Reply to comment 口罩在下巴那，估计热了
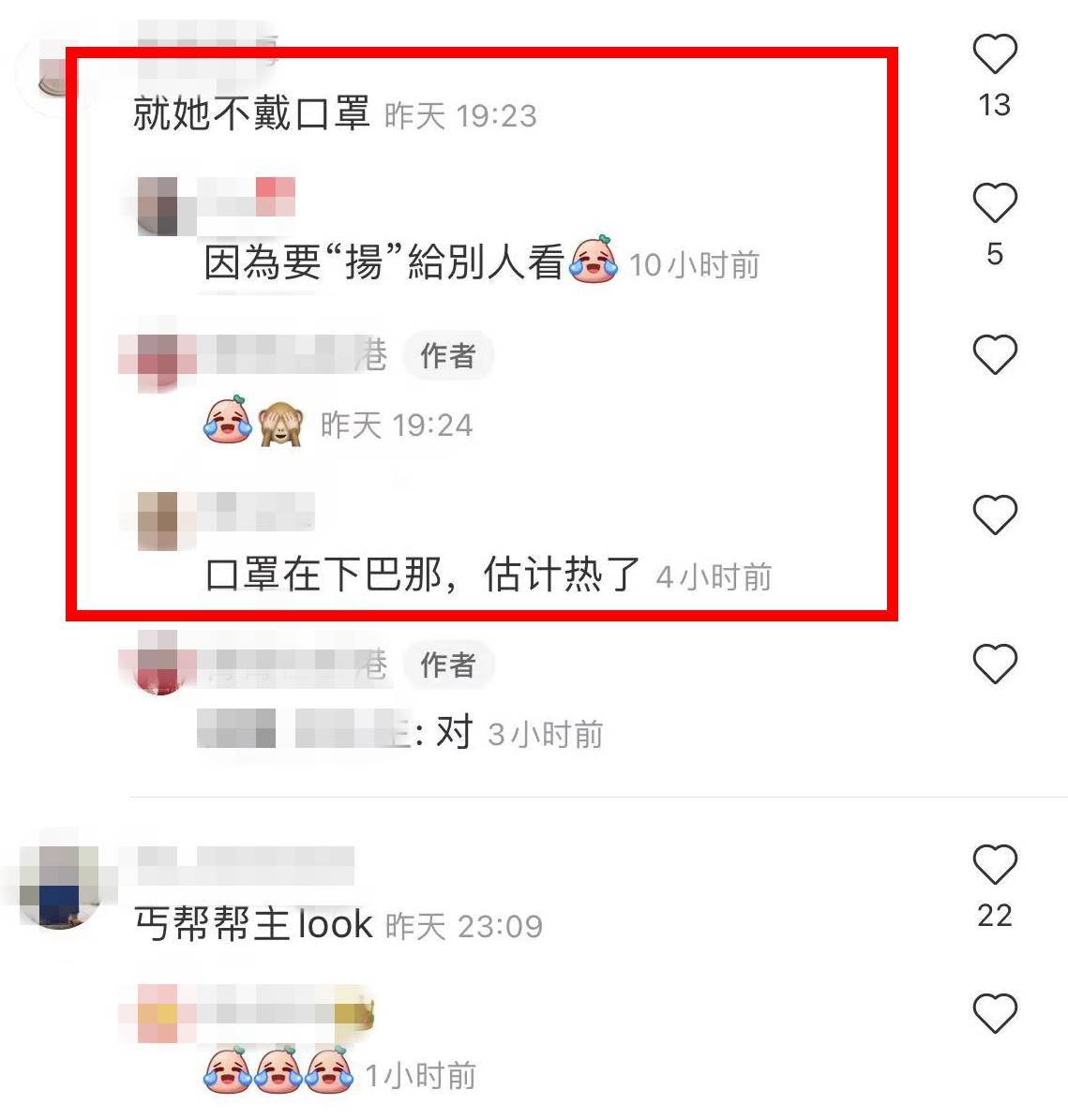This screenshot has height=1120, width=1068. 422,575
